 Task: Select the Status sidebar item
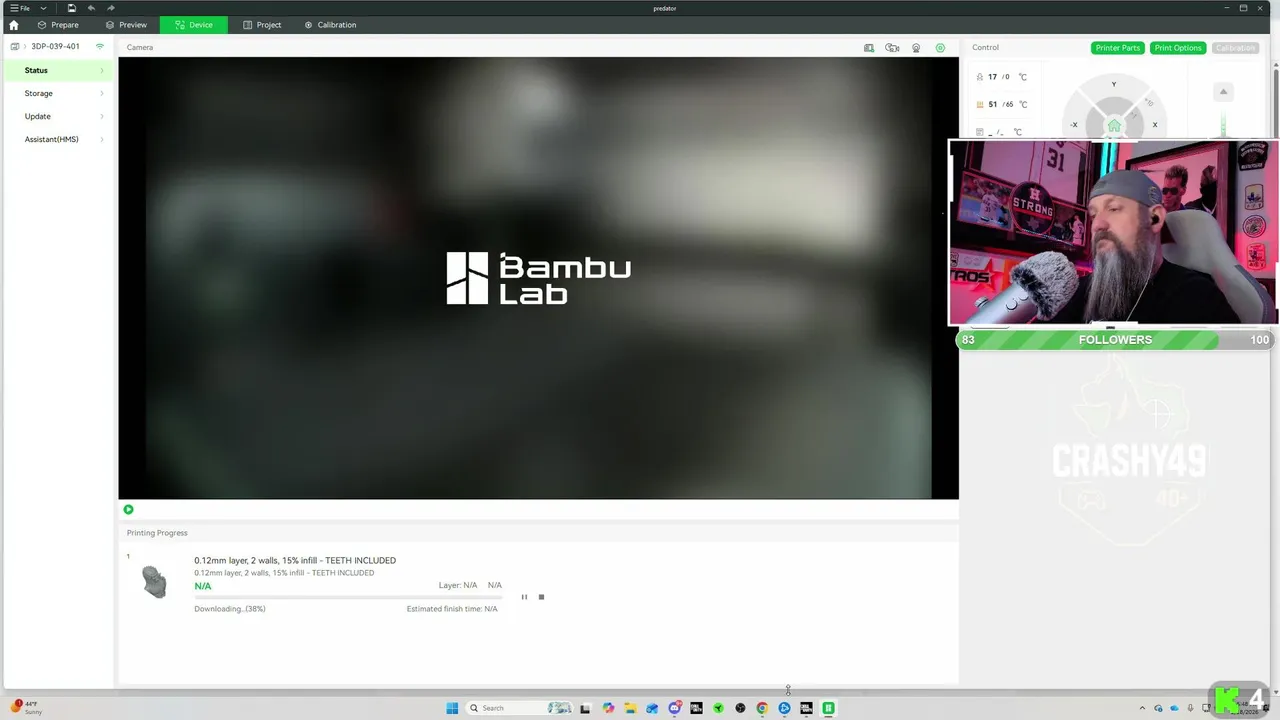56,70
